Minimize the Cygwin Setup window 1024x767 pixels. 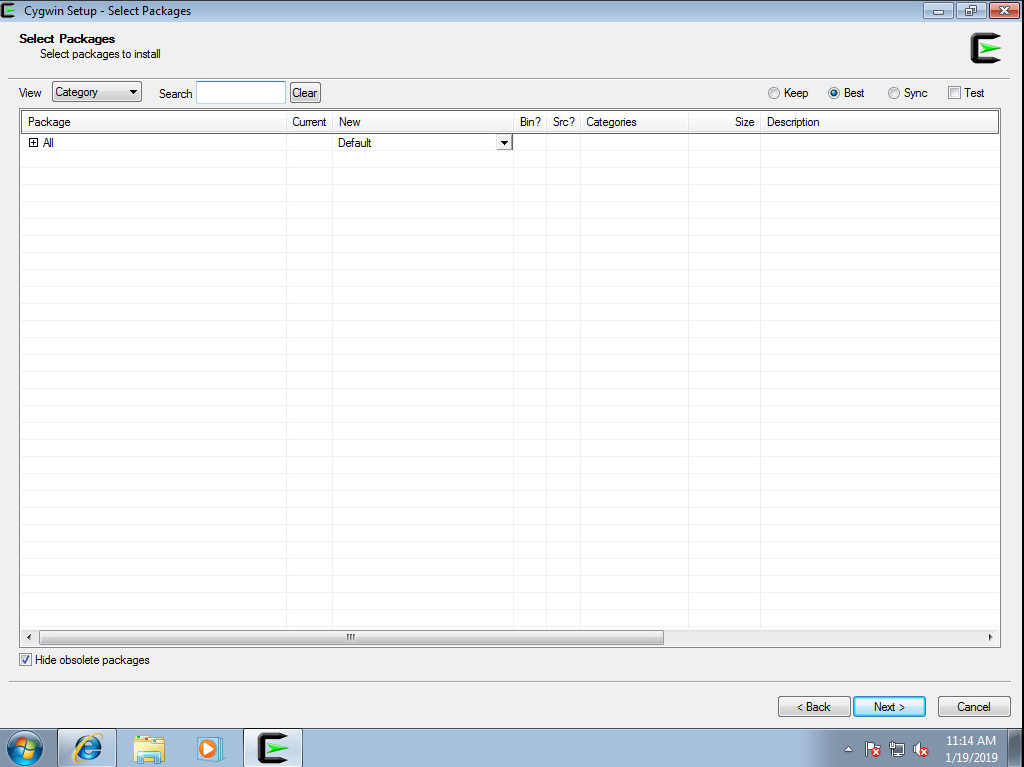[x=938, y=10]
